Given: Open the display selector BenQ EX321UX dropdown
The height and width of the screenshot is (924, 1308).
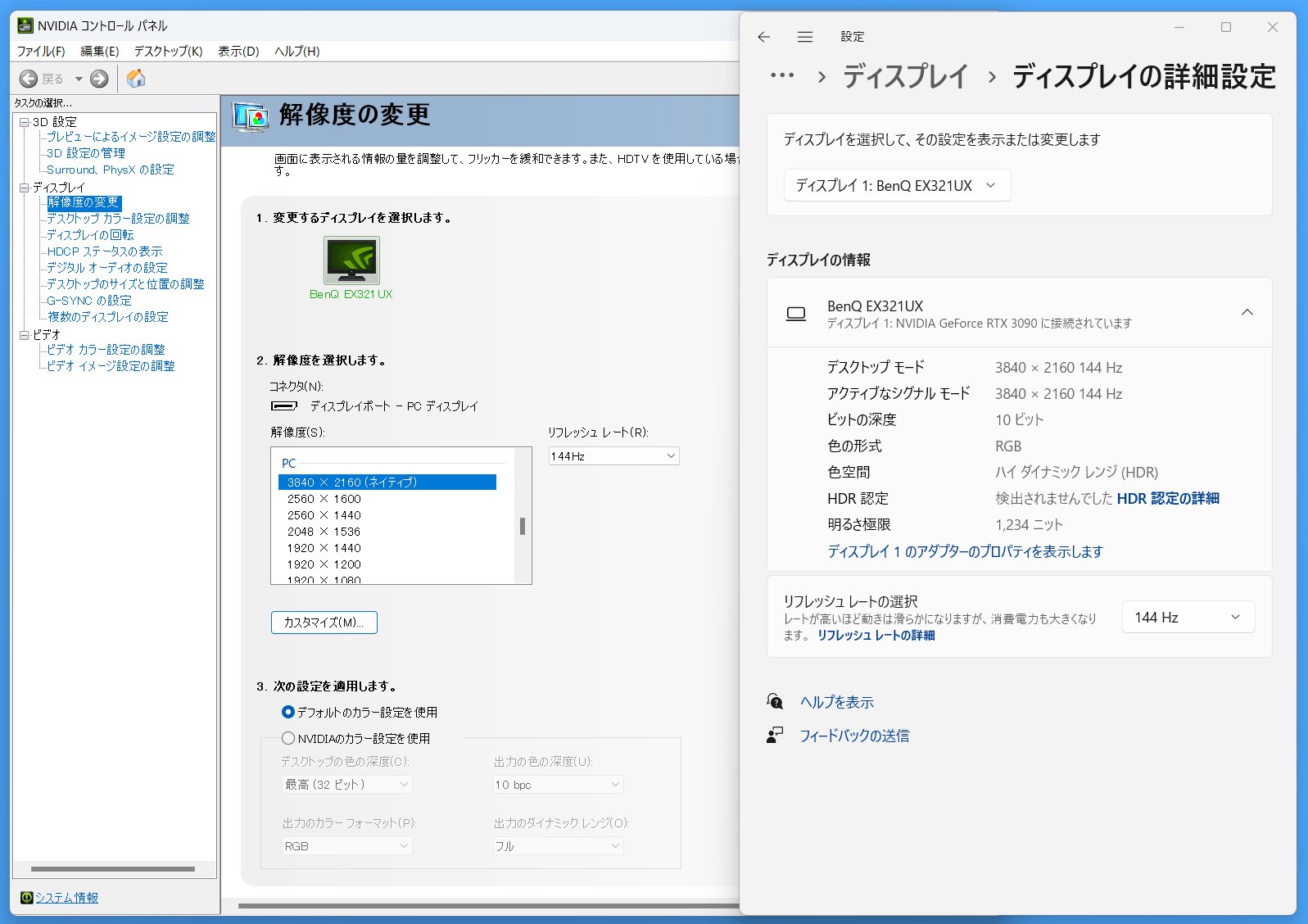Looking at the screenshot, I should click(897, 185).
